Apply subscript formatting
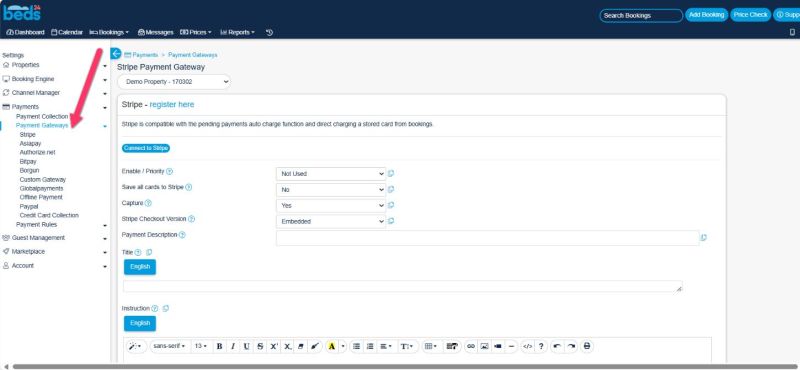 pyautogui.click(x=288, y=346)
